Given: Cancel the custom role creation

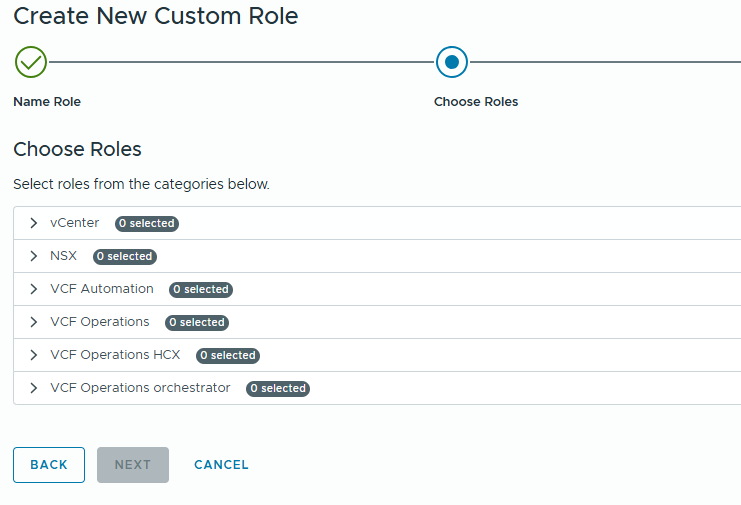Looking at the screenshot, I should [x=221, y=465].
